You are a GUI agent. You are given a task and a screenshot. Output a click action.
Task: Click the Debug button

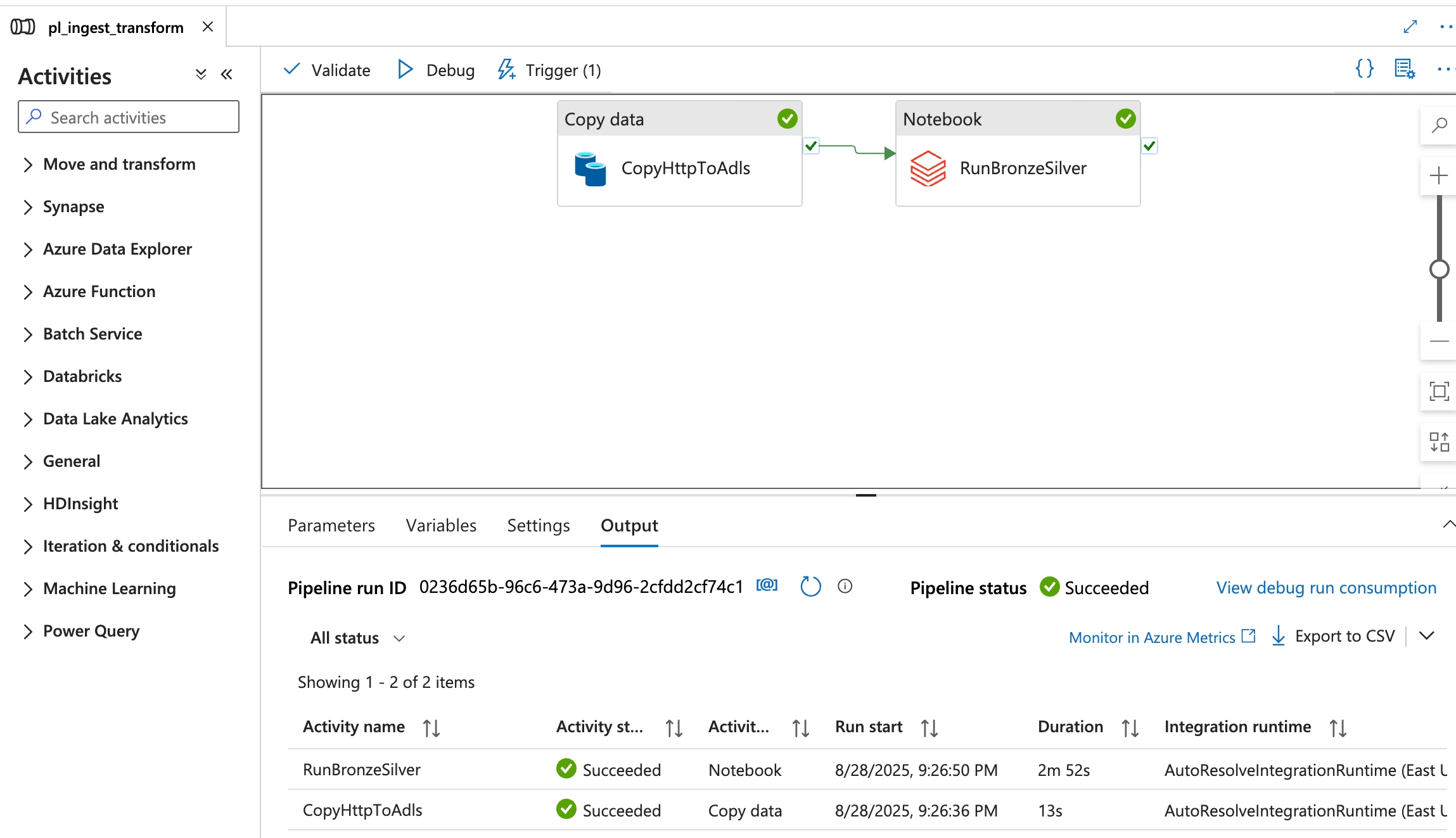436,70
